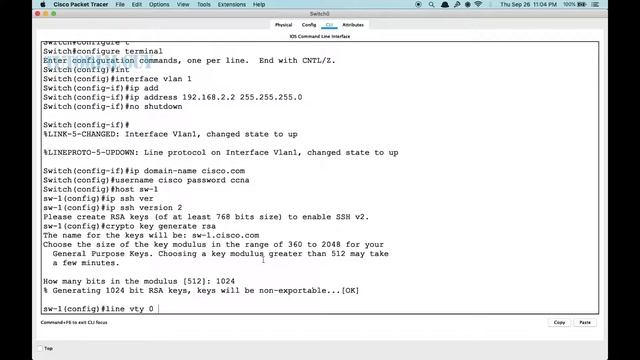This screenshot has width=640, height=360.
Task: Click the 'Generating 1024 bit RSA keys' line
Action: [201, 291]
